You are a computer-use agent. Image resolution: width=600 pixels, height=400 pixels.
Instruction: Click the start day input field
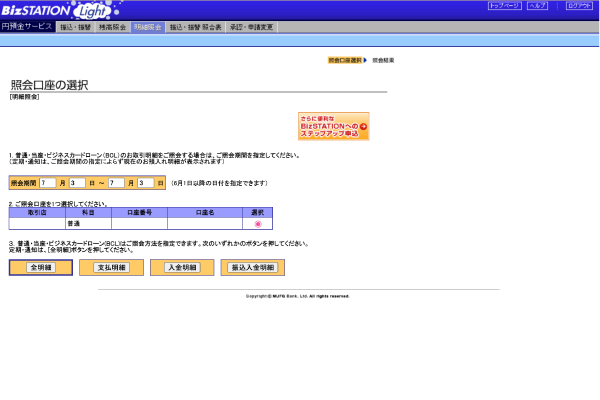(x=77, y=183)
